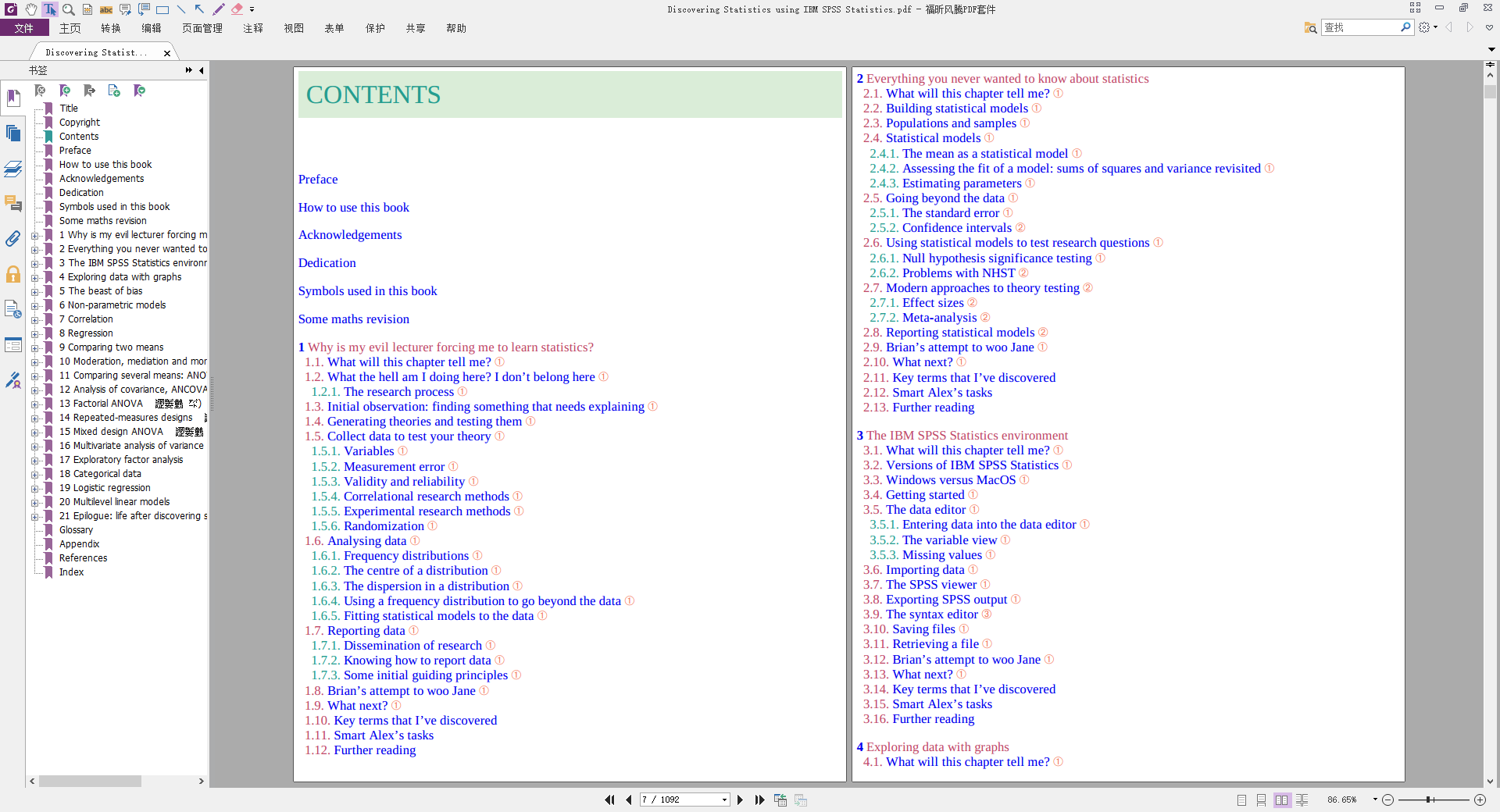The height and width of the screenshot is (812, 1500).
Task: Collapse the bookmarks panel arrow
Action: [202, 70]
